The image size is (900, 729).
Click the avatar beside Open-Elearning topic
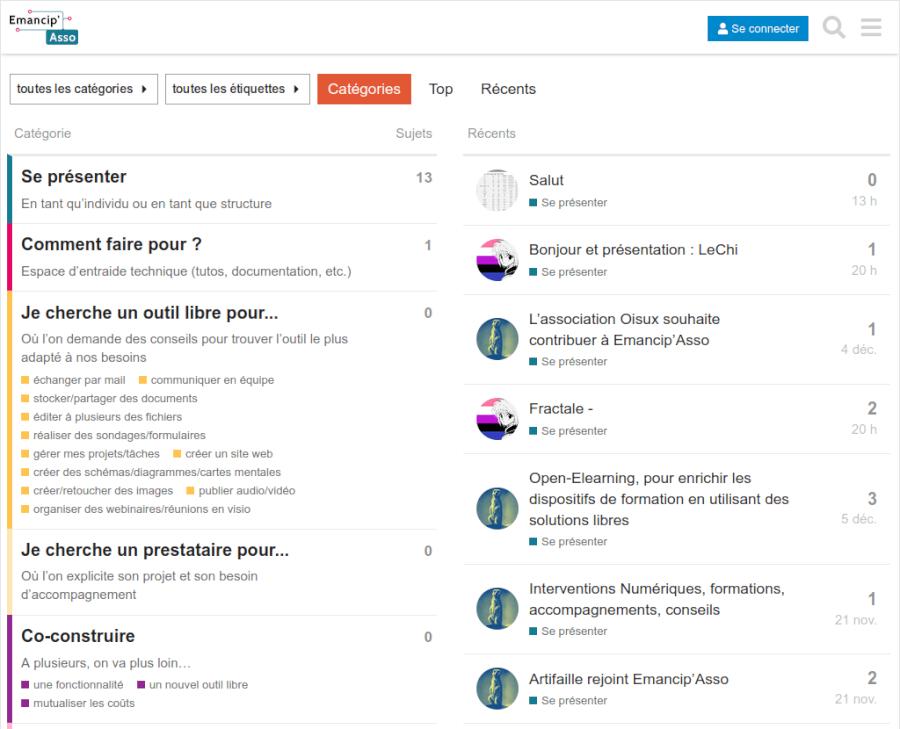(x=497, y=508)
